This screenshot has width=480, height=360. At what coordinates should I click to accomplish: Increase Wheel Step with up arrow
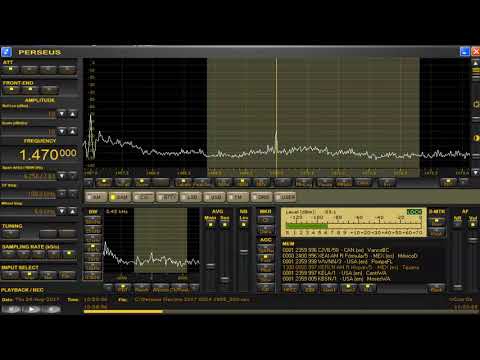click(73, 211)
